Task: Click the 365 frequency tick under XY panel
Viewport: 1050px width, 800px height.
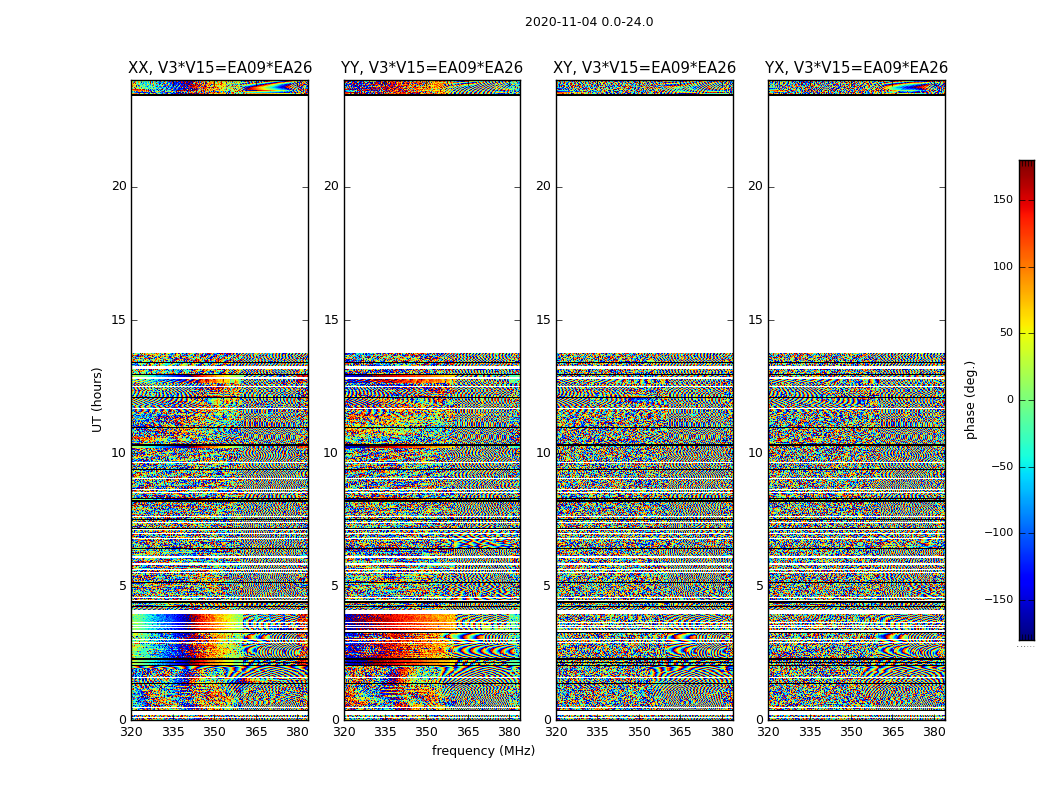Action: (680, 732)
